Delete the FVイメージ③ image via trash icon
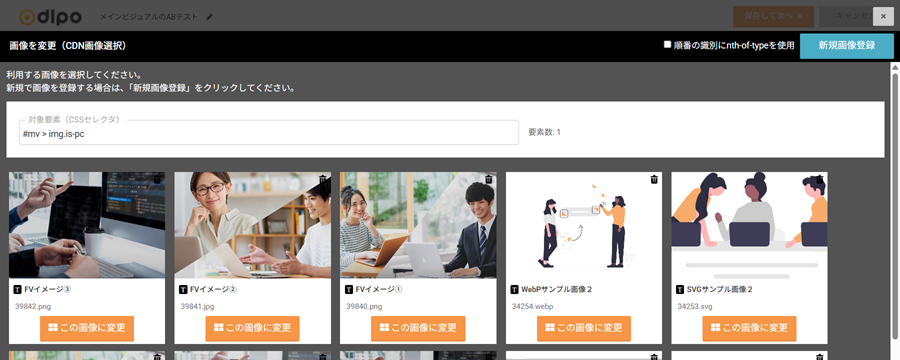Viewport: 900px width, 360px height. coord(157,179)
